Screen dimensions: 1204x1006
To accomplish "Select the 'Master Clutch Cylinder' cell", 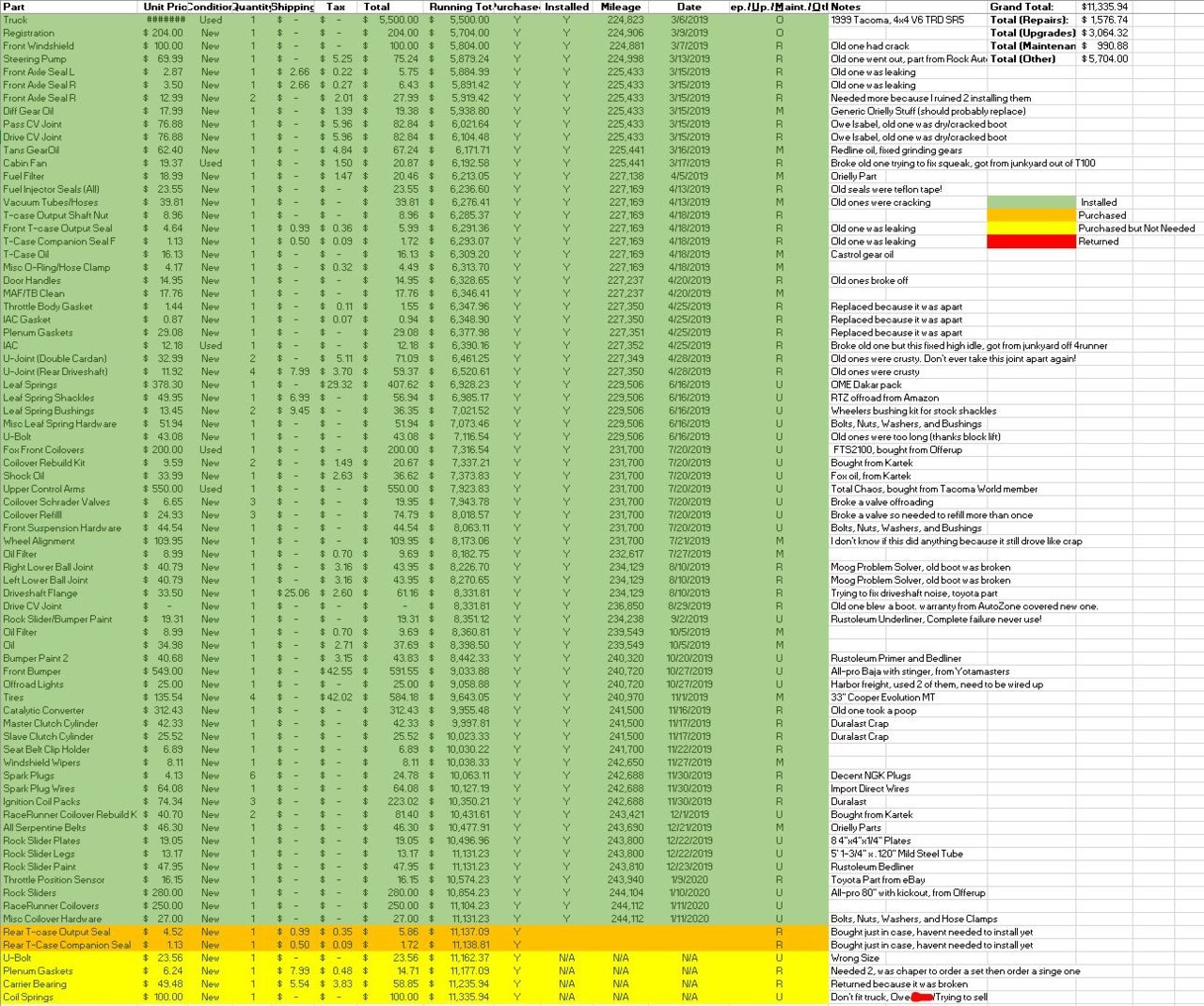I will (x=71, y=724).
